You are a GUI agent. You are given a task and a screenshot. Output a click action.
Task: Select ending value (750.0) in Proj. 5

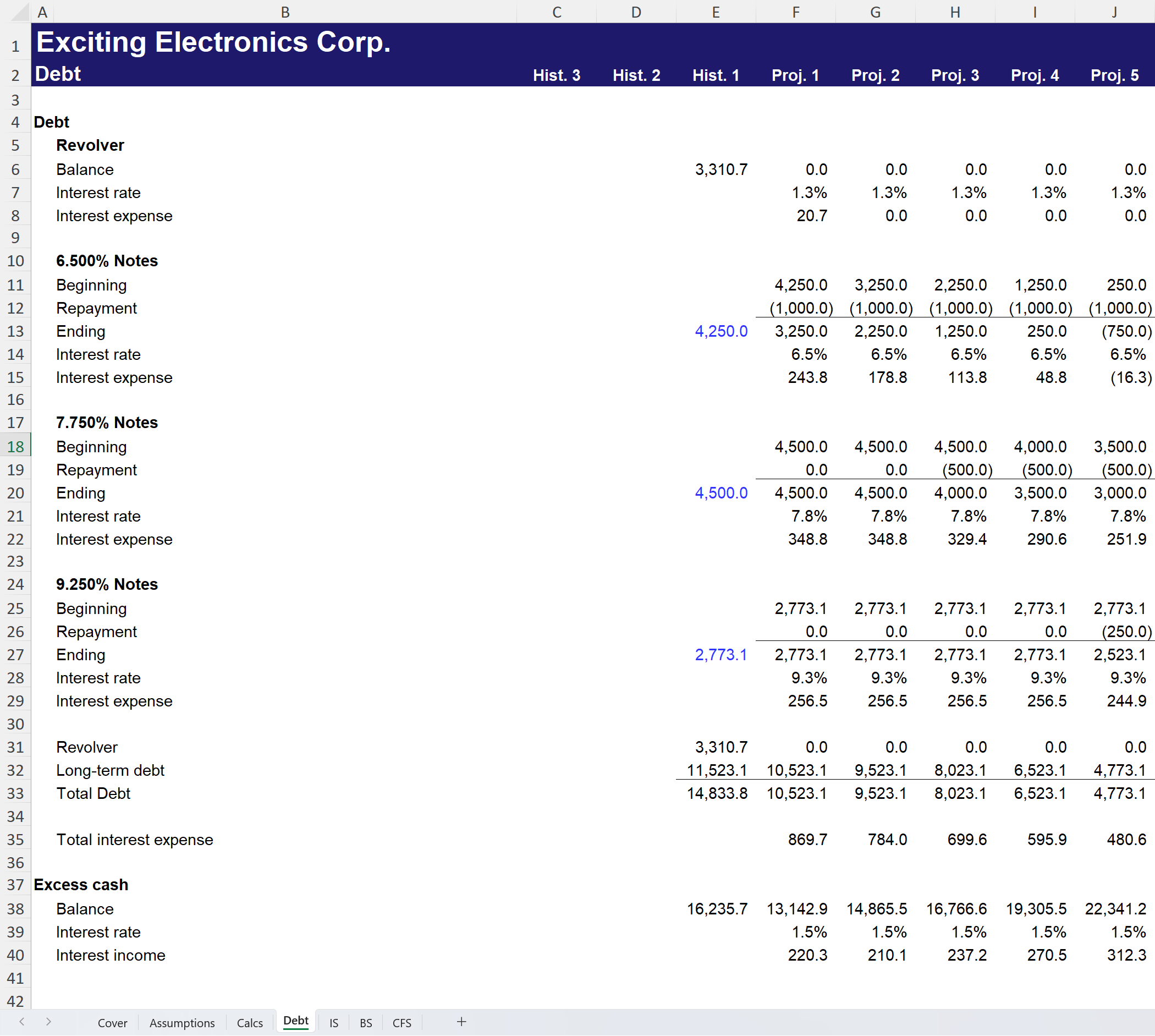[x=1126, y=331]
